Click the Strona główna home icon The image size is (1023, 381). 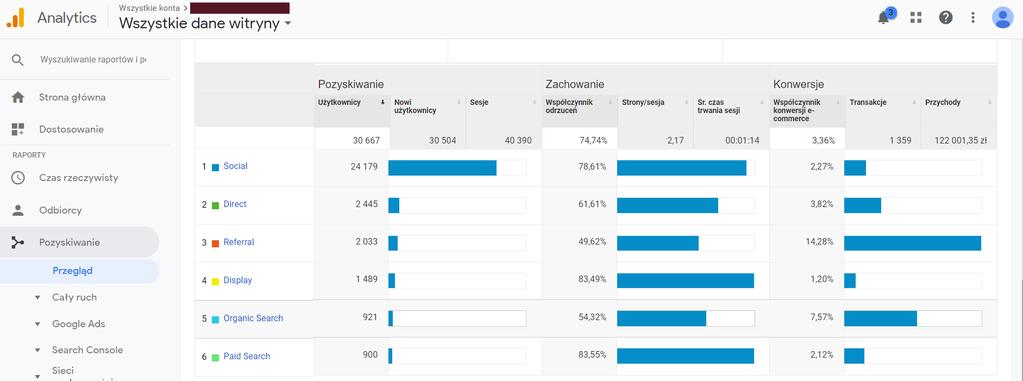18,97
